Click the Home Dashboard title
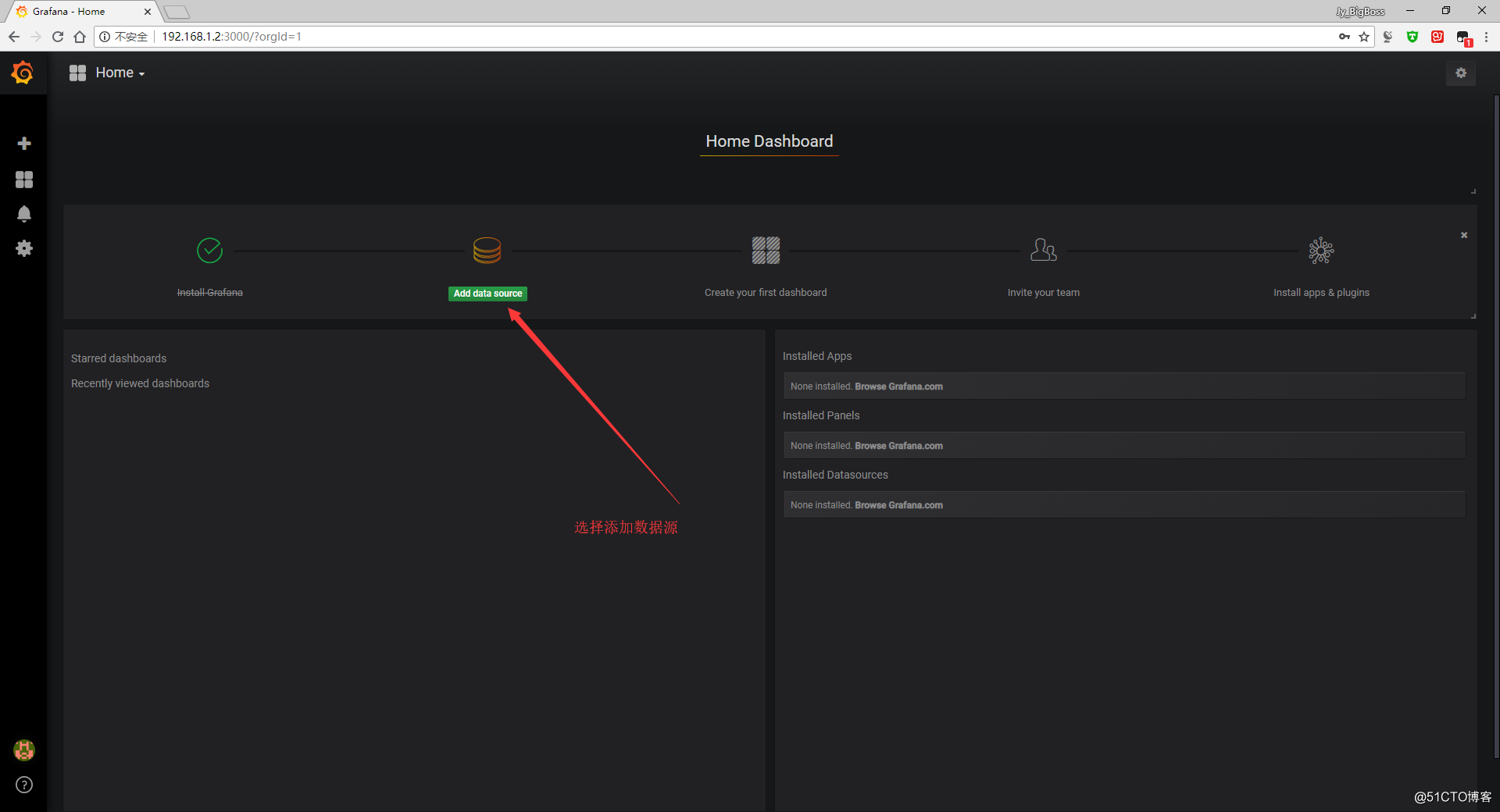Image resolution: width=1500 pixels, height=812 pixels. pos(770,141)
